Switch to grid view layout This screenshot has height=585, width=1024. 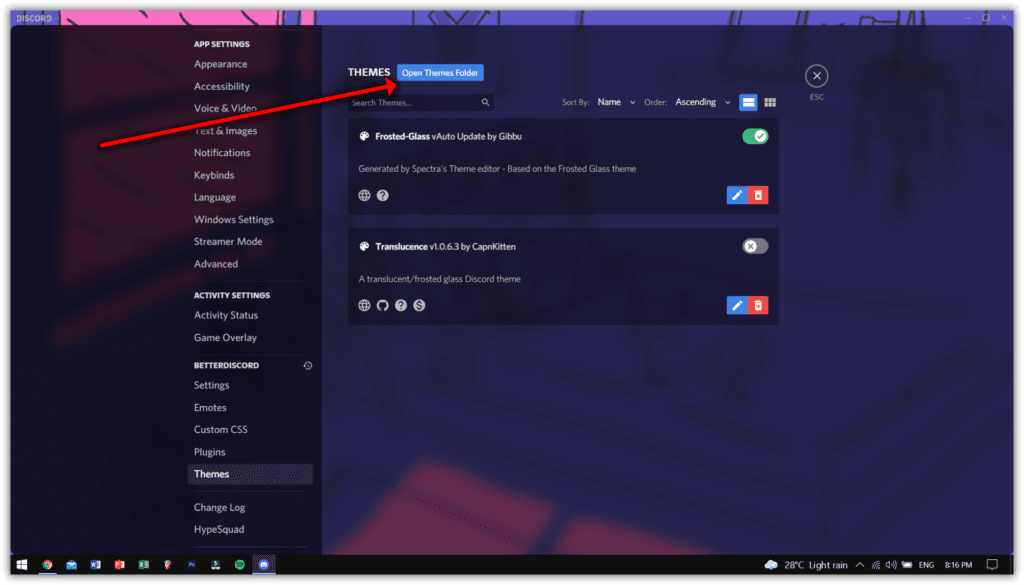[x=771, y=103]
